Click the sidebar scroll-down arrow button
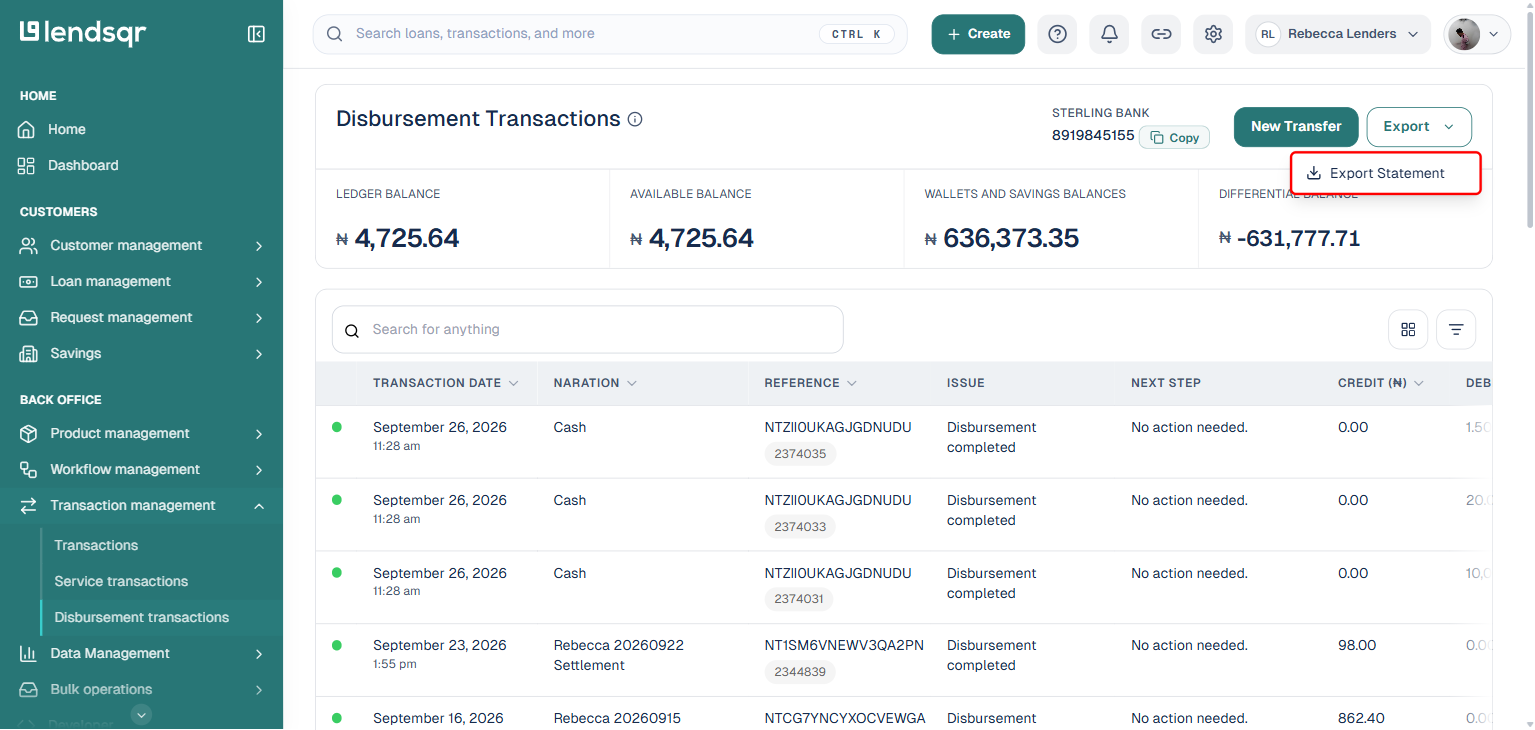Image resolution: width=1535 pixels, height=730 pixels. click(x=142, y=714)
